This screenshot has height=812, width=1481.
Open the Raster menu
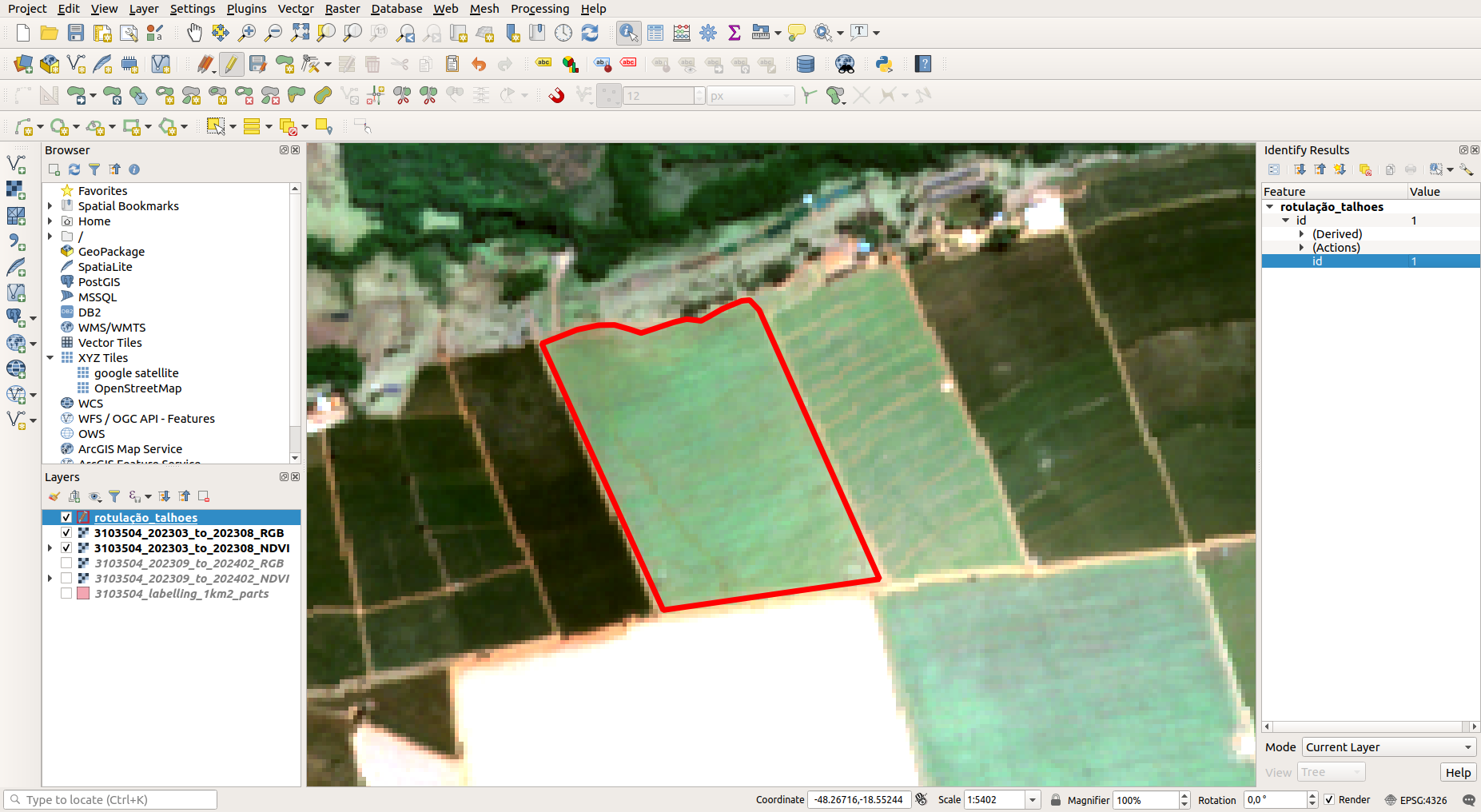[342, 9]
